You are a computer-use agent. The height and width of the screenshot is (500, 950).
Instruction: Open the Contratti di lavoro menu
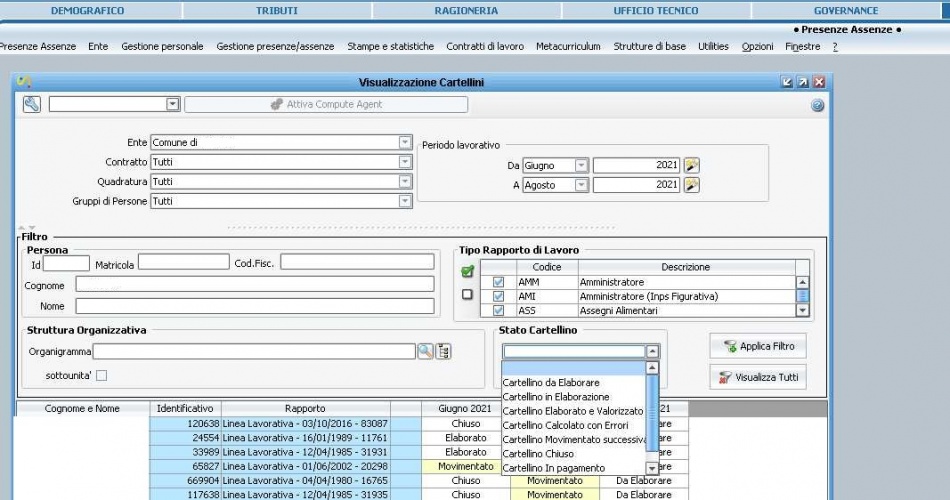pyautogui.click(x=485, y=47)
